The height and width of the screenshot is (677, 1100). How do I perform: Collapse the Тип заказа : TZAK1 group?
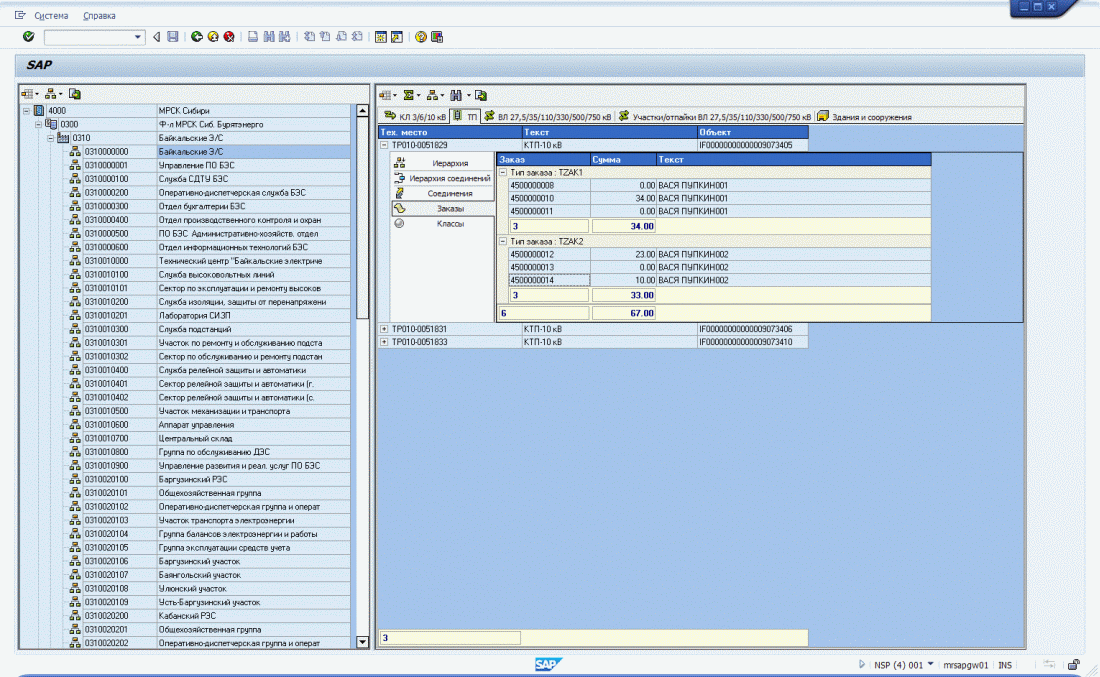(x=502, y=172)
